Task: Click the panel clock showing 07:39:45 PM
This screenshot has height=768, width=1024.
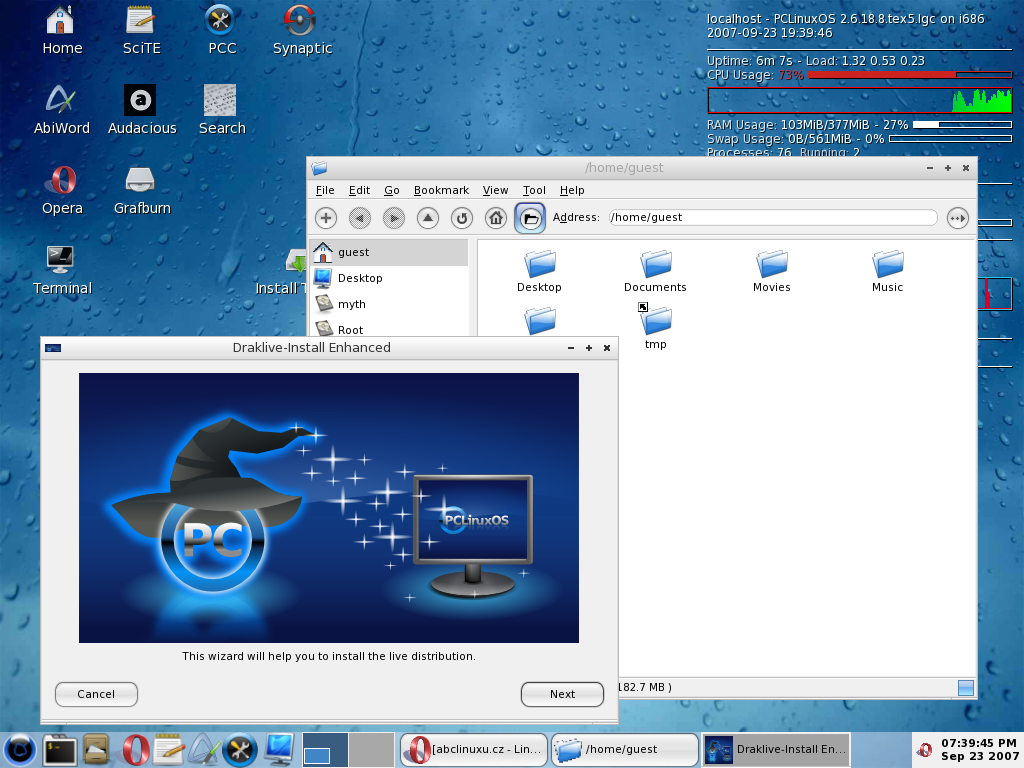Action: pos(979,750)
